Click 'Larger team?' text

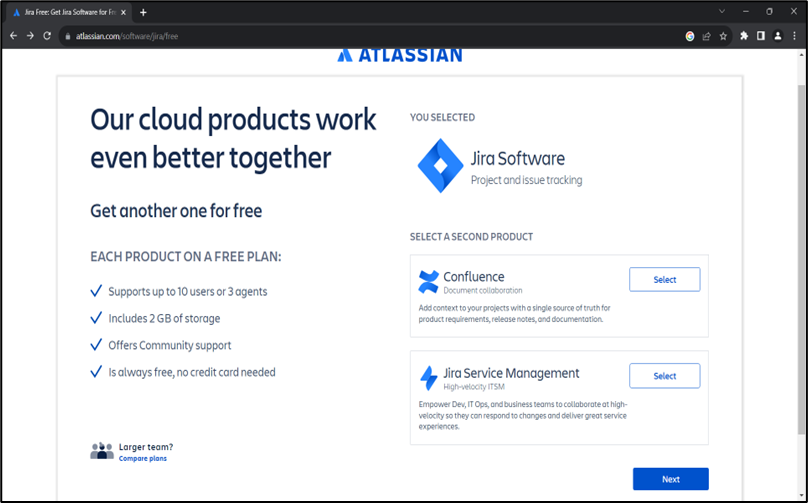[x=146, y=447]
